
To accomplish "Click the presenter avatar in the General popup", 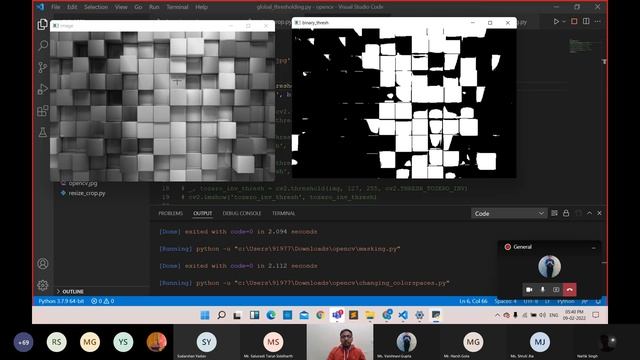I will coord(549,266).
